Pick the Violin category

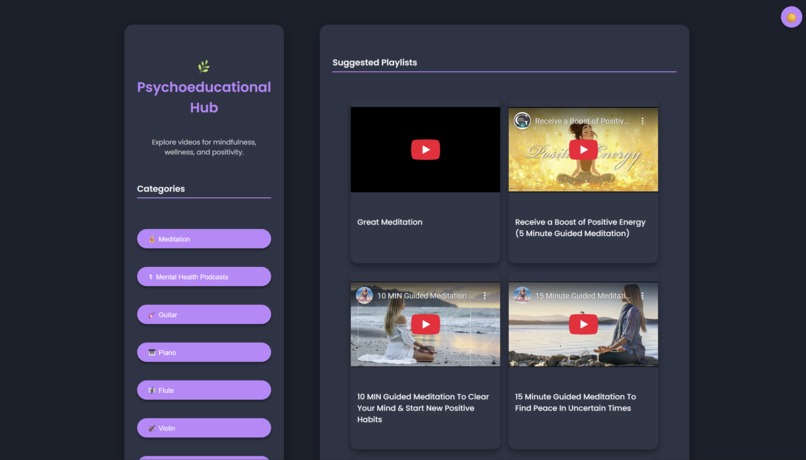(204, 428)
